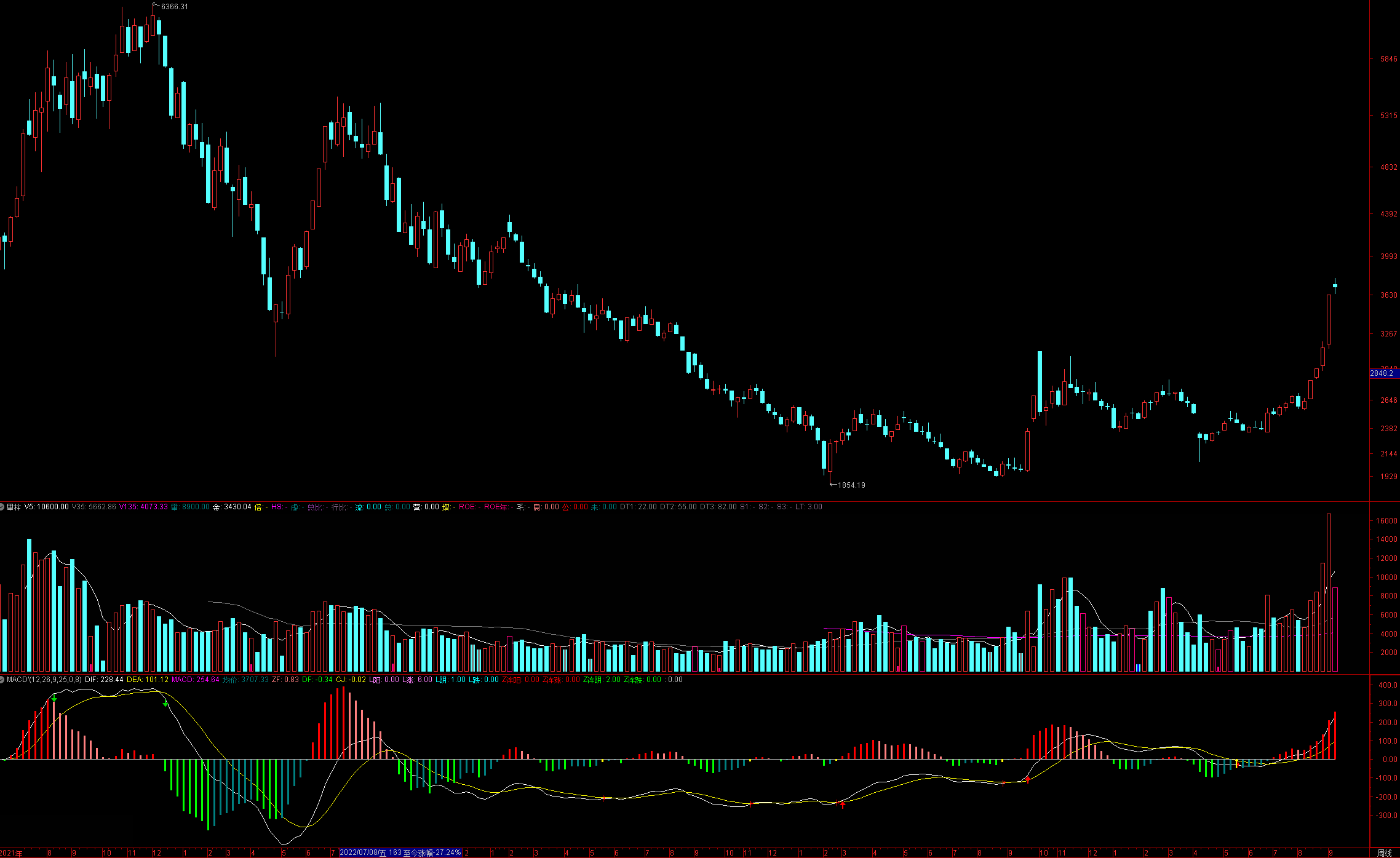Click the V5: 10600.00 volume readout
Screen dimensions: 1400x858
point(47,507)
